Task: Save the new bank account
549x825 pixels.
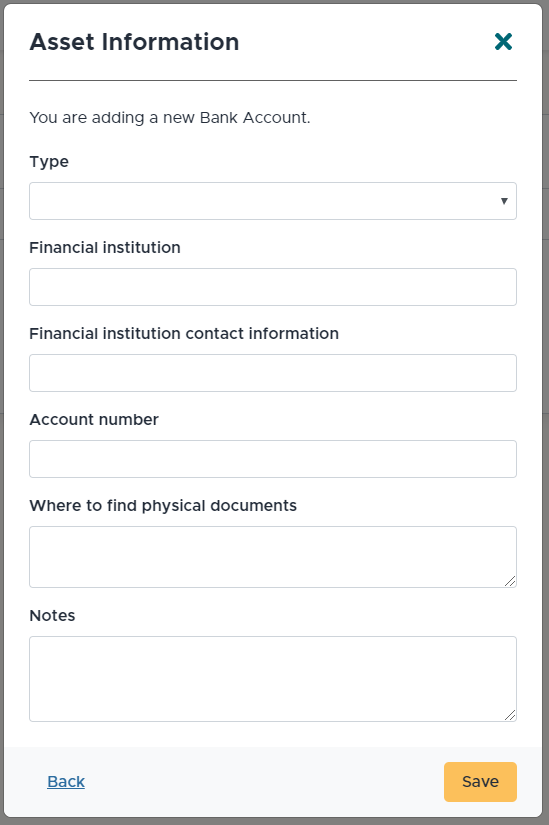Action: point(480,782)
